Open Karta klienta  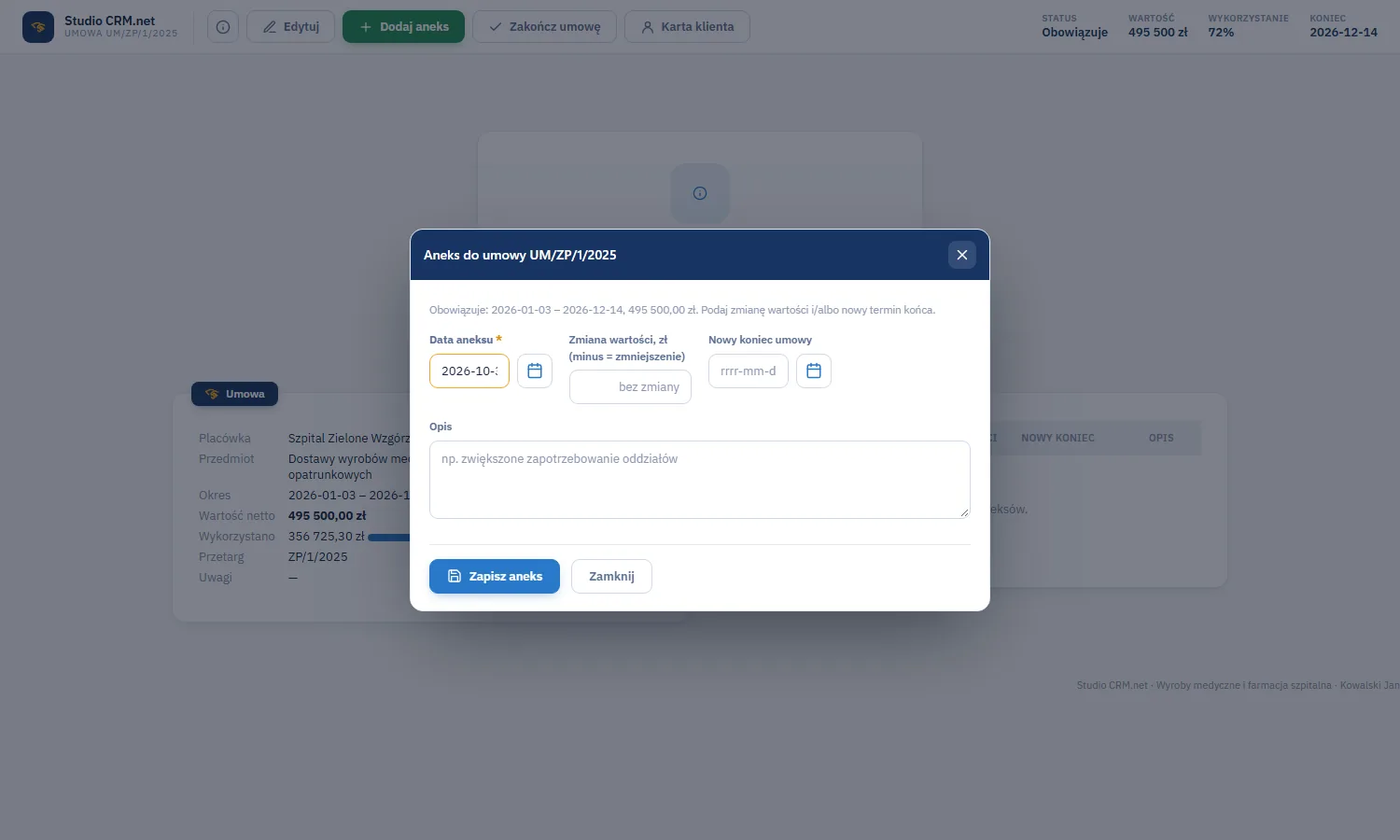coord(687,27)
